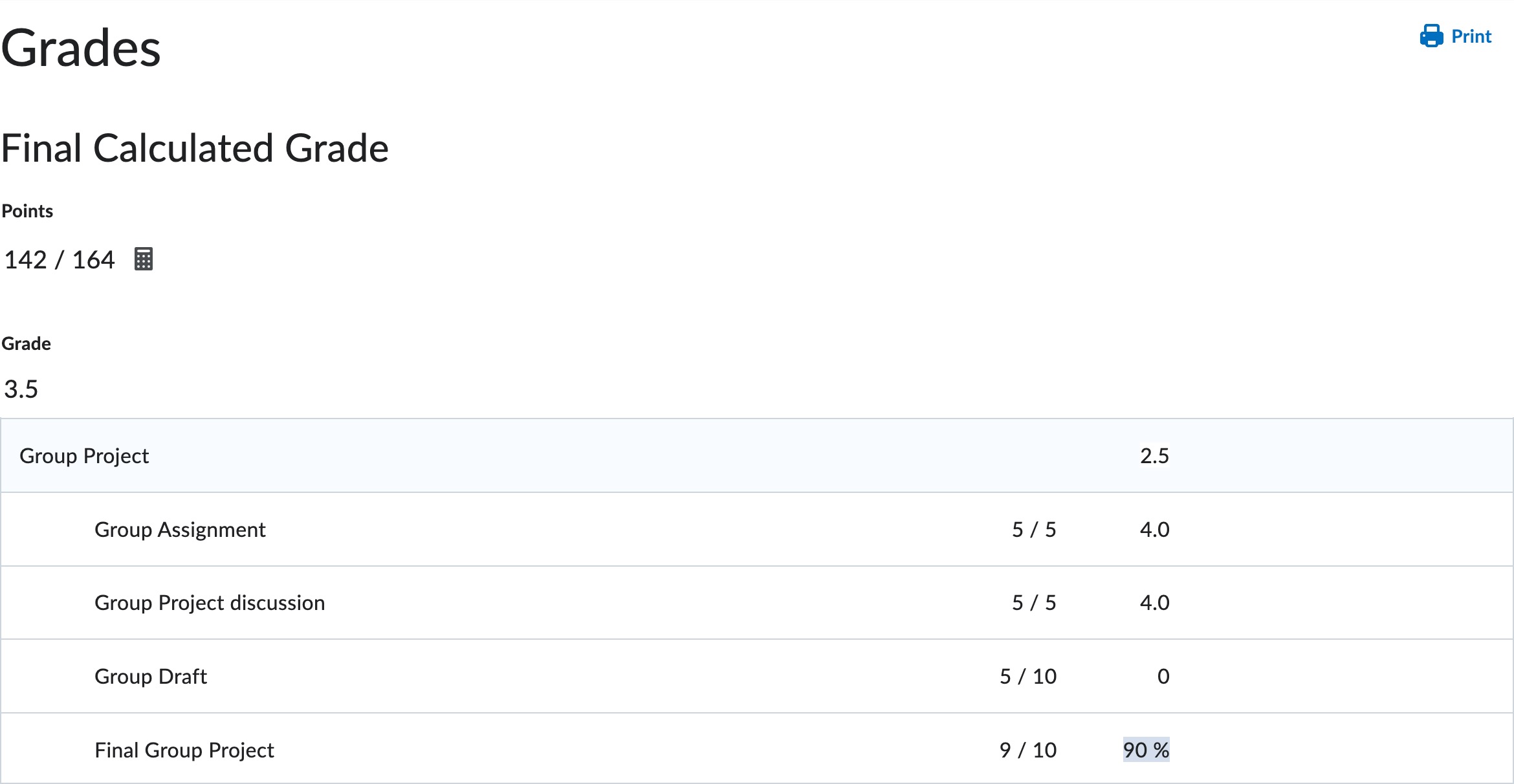Click the Group Draft grade of 0
The width and height of the screenshot is (1514, 784).
click(x=1163, y=677)
